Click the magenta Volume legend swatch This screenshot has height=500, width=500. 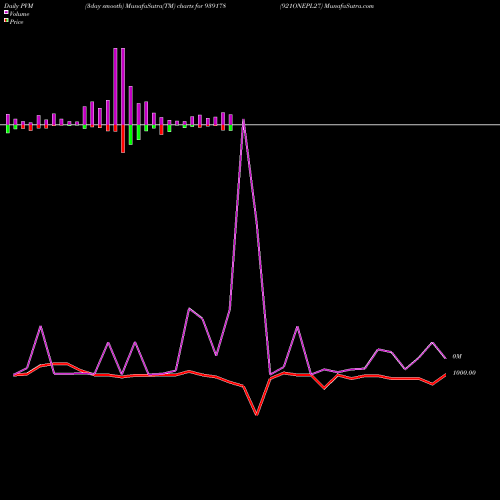point(6,12)
